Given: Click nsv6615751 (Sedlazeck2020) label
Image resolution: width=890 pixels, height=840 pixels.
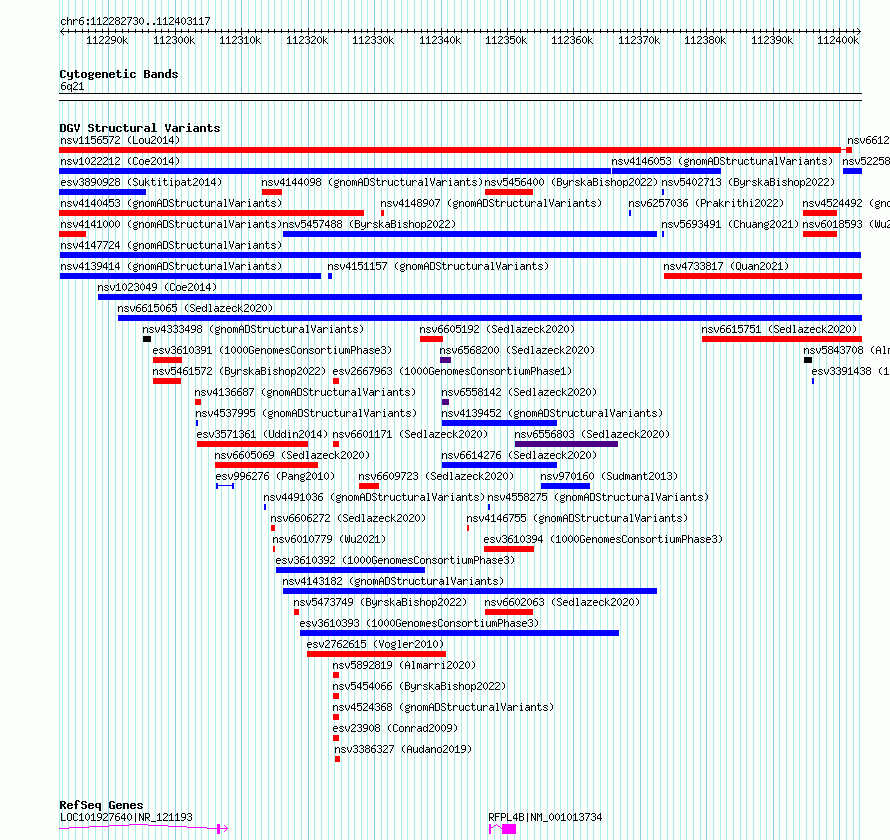Looking at the screenshot, I should pos(779,329).
